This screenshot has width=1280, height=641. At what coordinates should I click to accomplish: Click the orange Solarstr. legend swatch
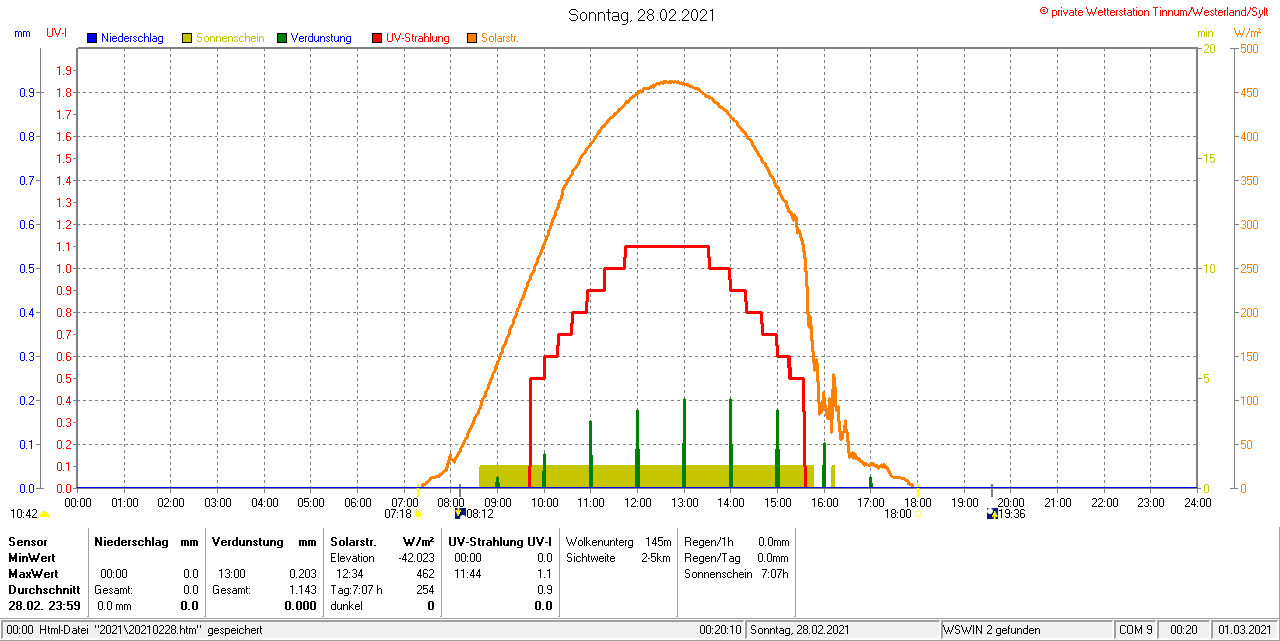point(472,38)
